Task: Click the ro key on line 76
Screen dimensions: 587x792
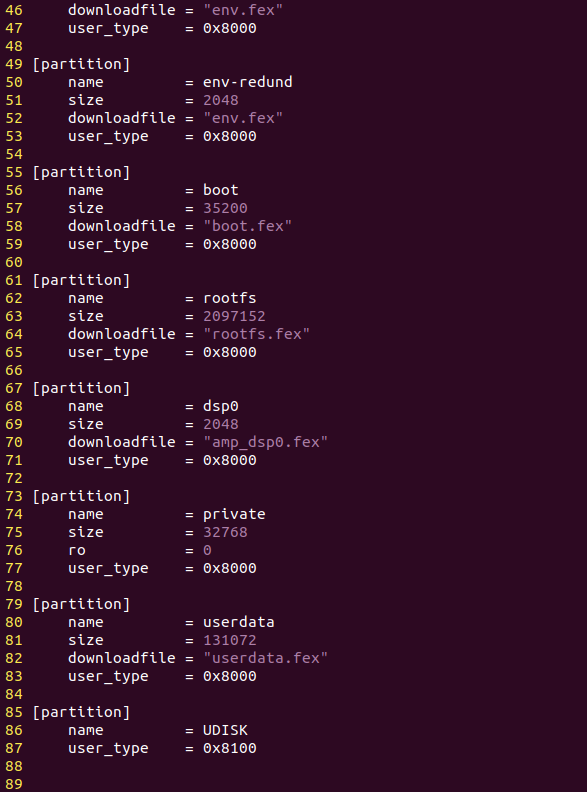Action: click(77, 550)
